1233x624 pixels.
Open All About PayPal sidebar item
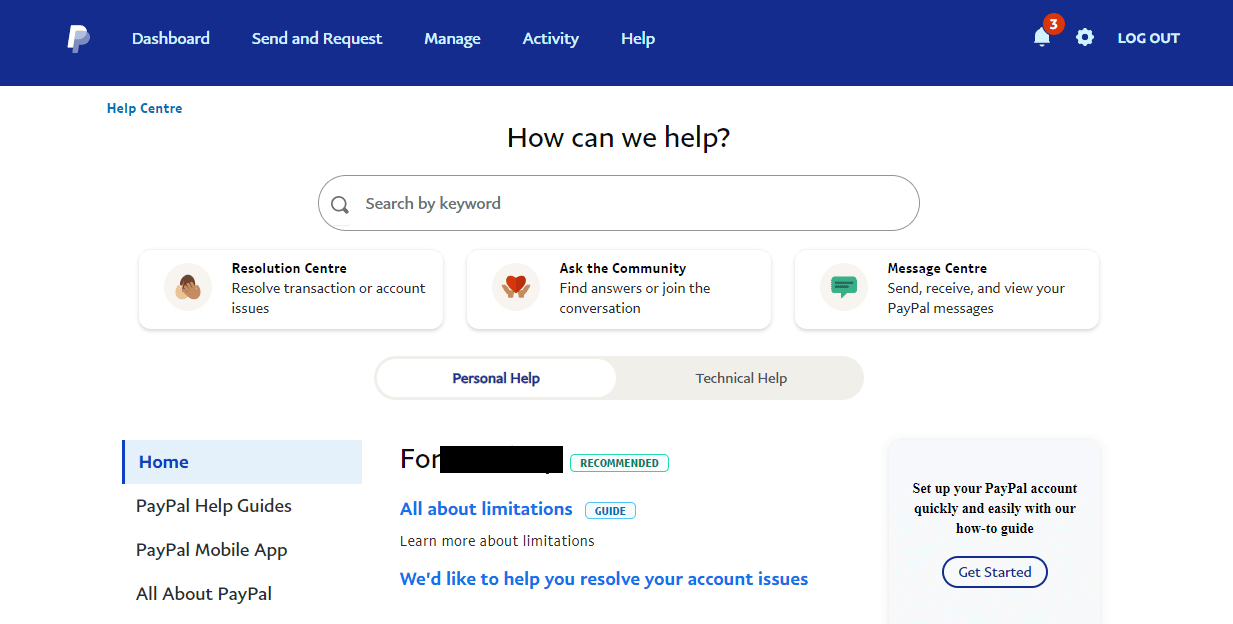pos(204,594)
